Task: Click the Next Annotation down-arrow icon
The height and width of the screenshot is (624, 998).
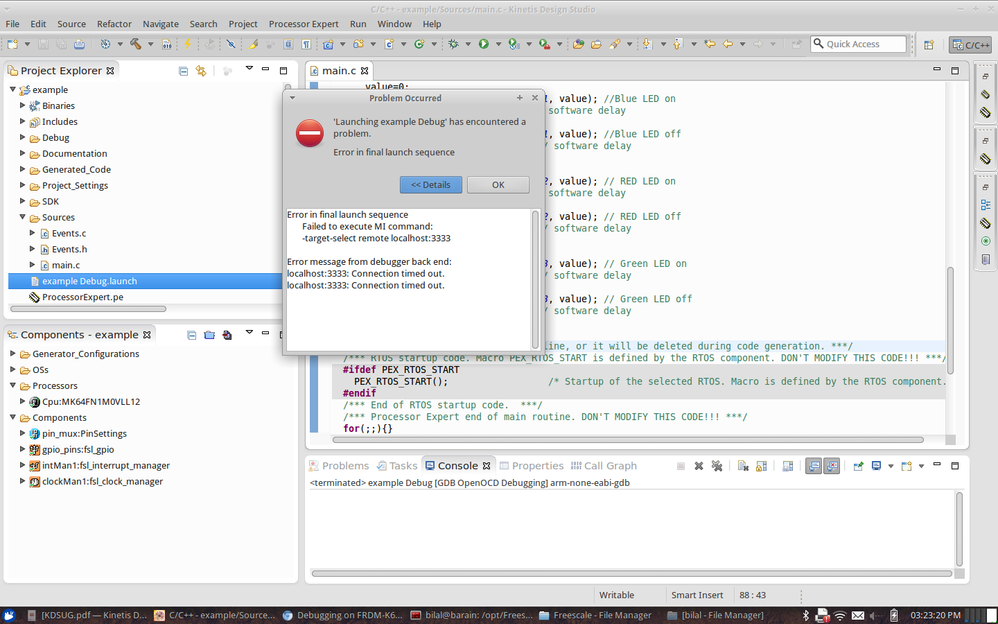Action: point(647,44)
